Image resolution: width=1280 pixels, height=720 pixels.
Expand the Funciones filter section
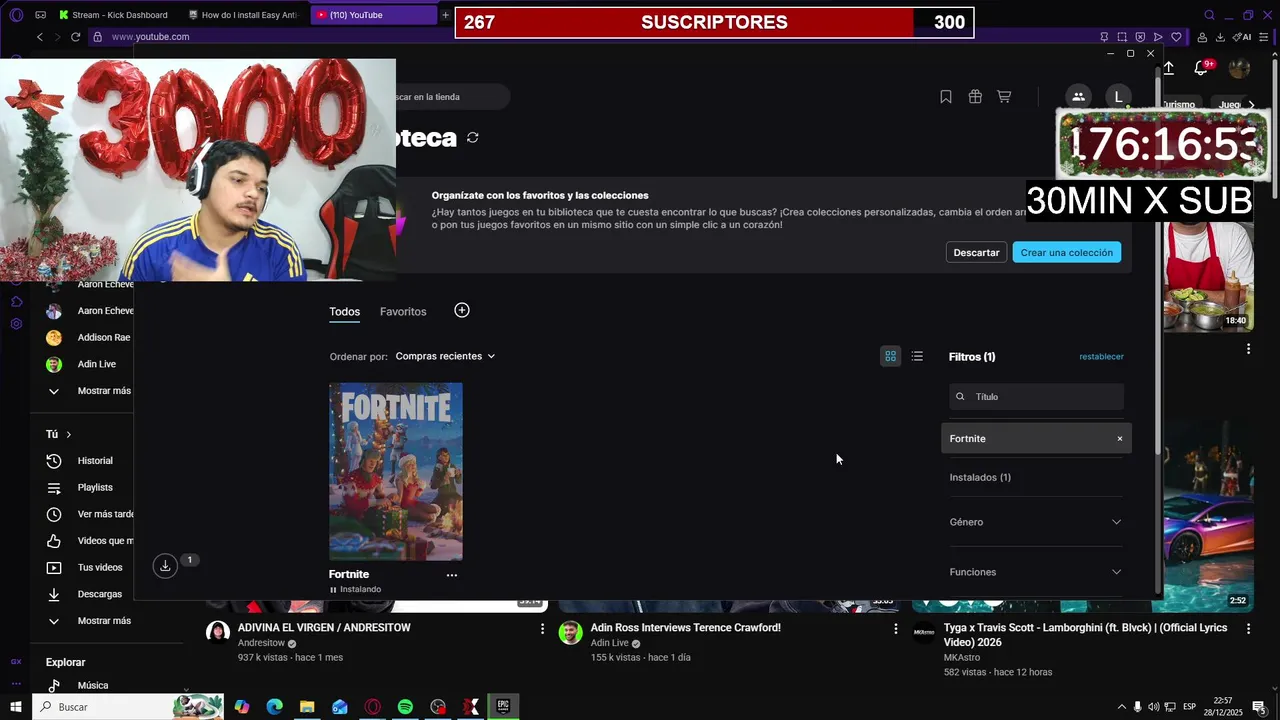point(1035,572)
